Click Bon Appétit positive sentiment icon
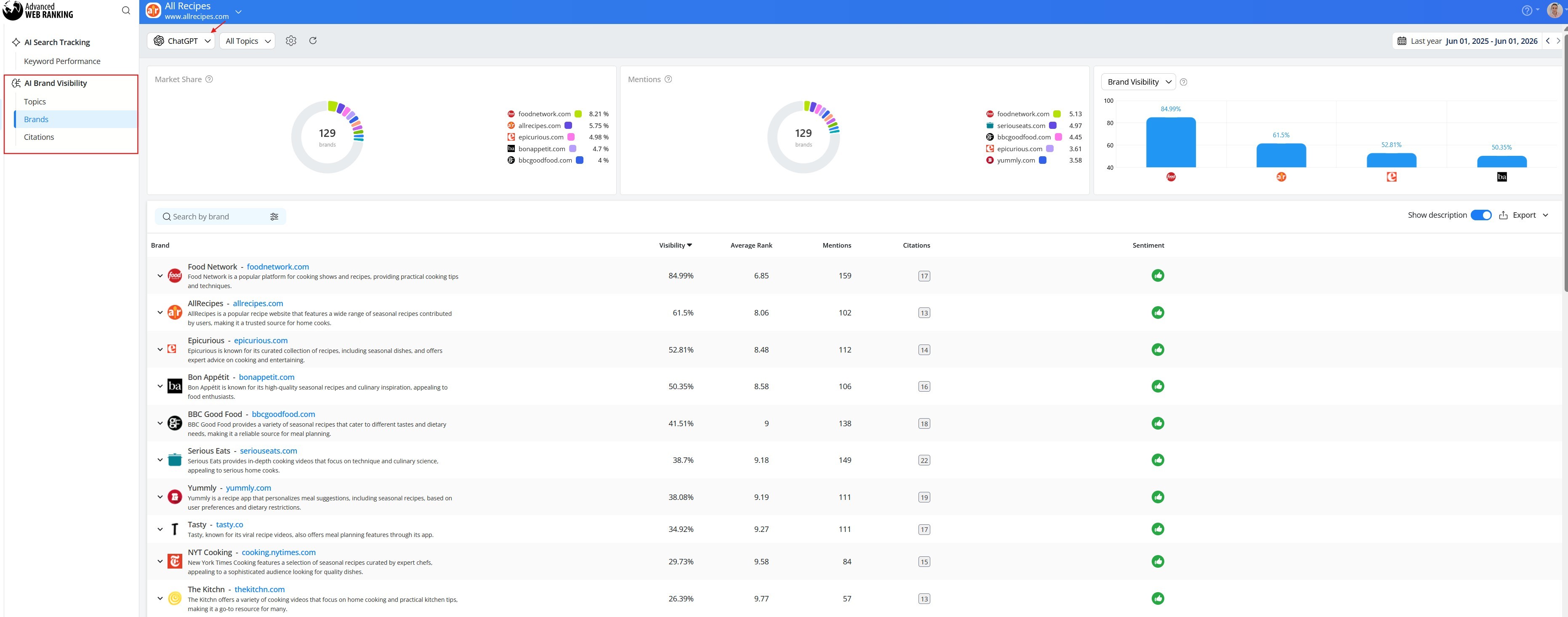The width and height of the screenshot is (1568, 617). [1158, 386]
